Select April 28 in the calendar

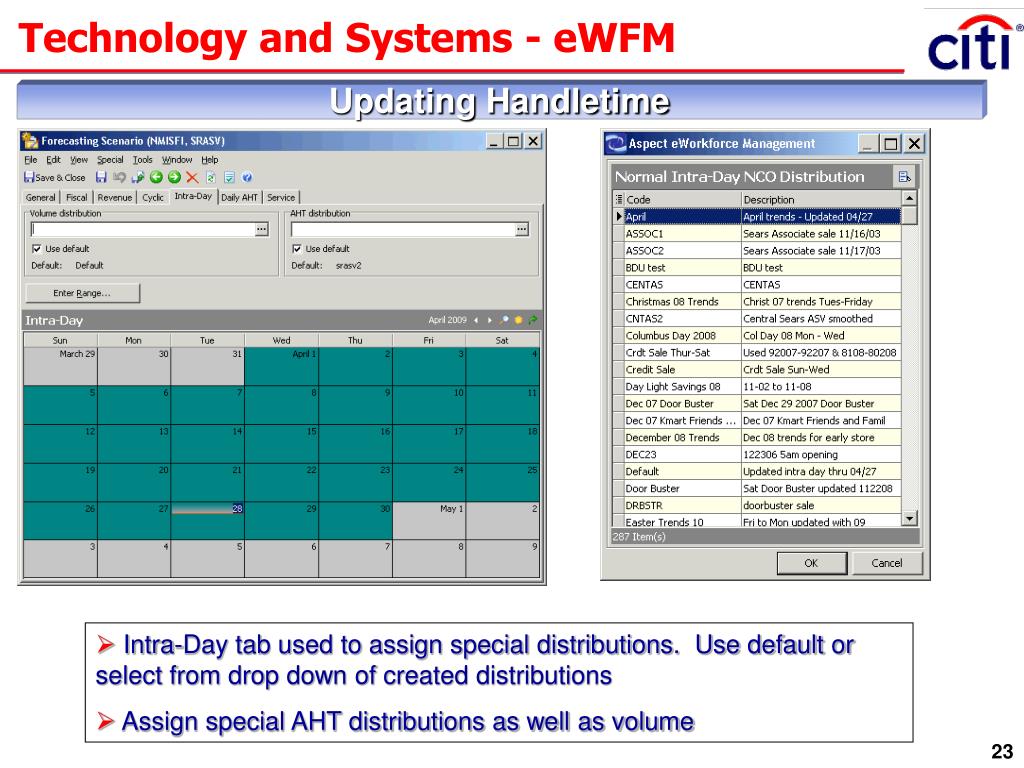click(207, 521)
